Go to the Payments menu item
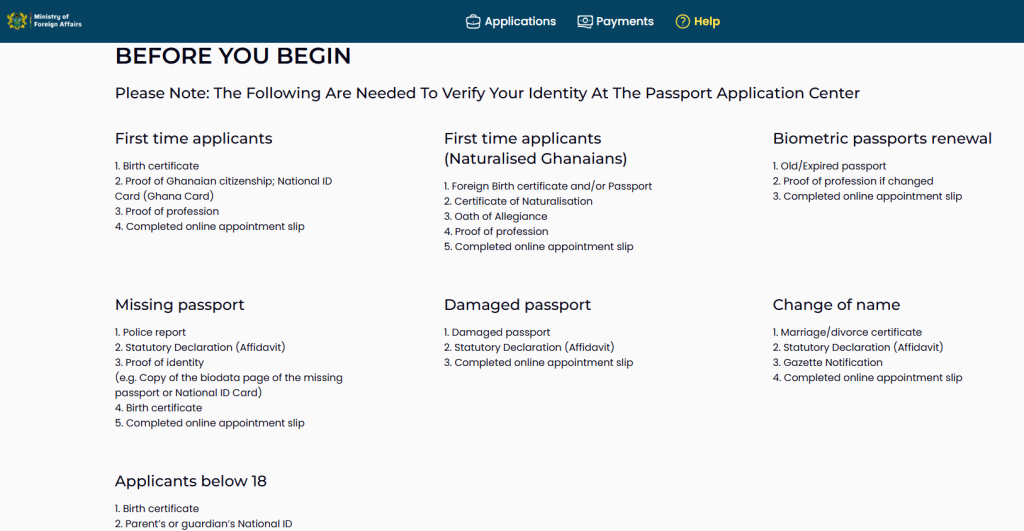This screenshot has width=1024, height=531. (x=625, y=21)
